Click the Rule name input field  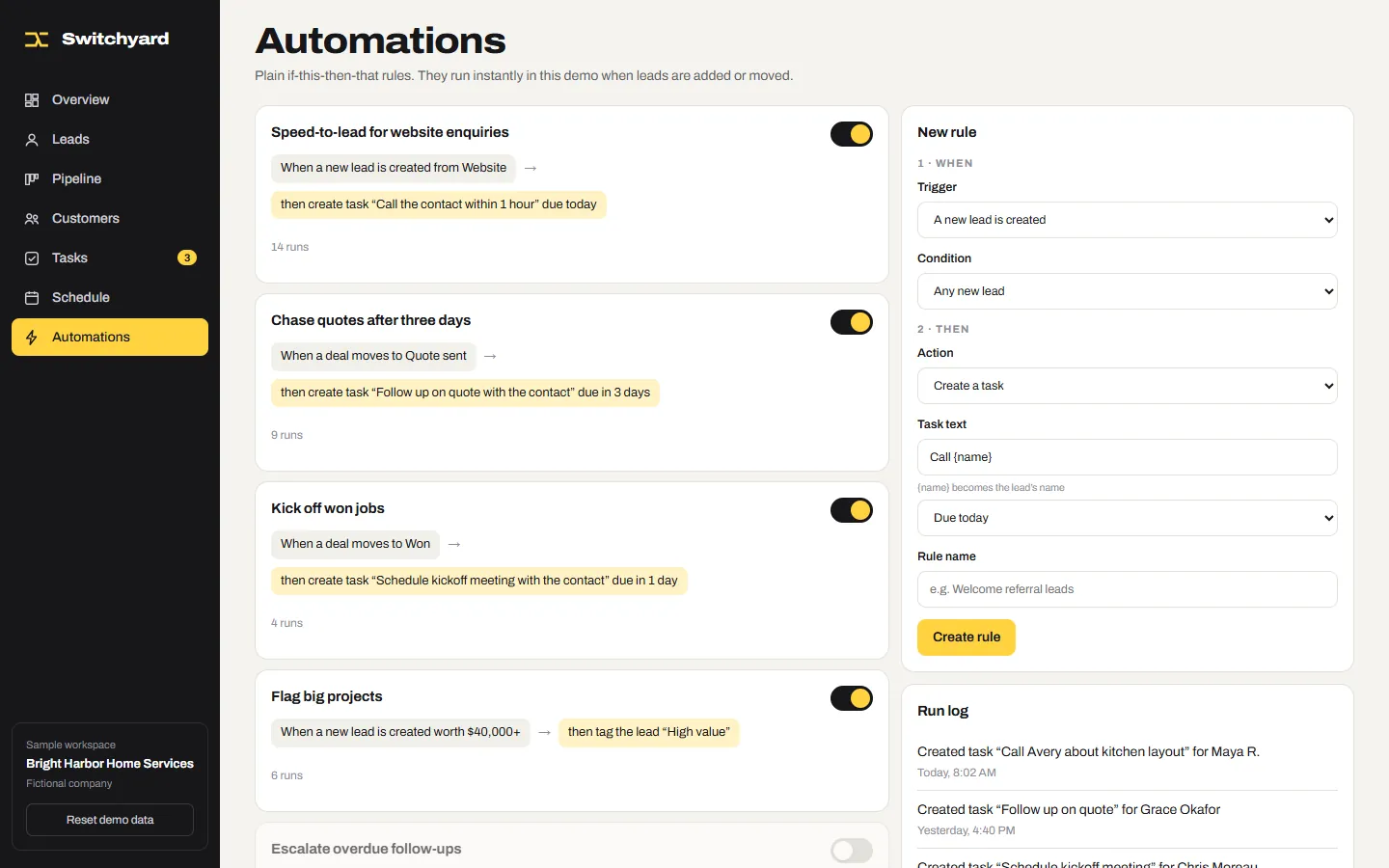pyautogui.click(x=1128, y=589)
